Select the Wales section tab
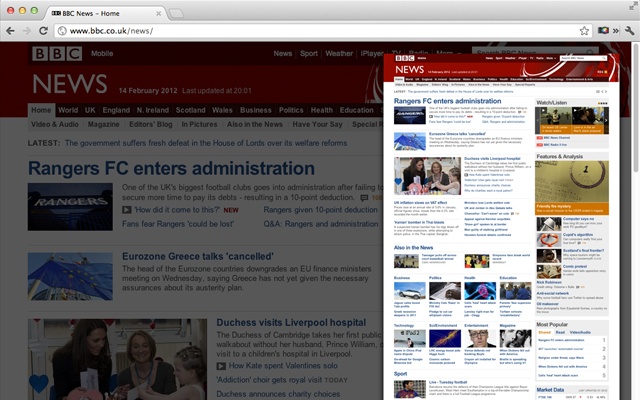The image size is (640, 400). [222, 110]
